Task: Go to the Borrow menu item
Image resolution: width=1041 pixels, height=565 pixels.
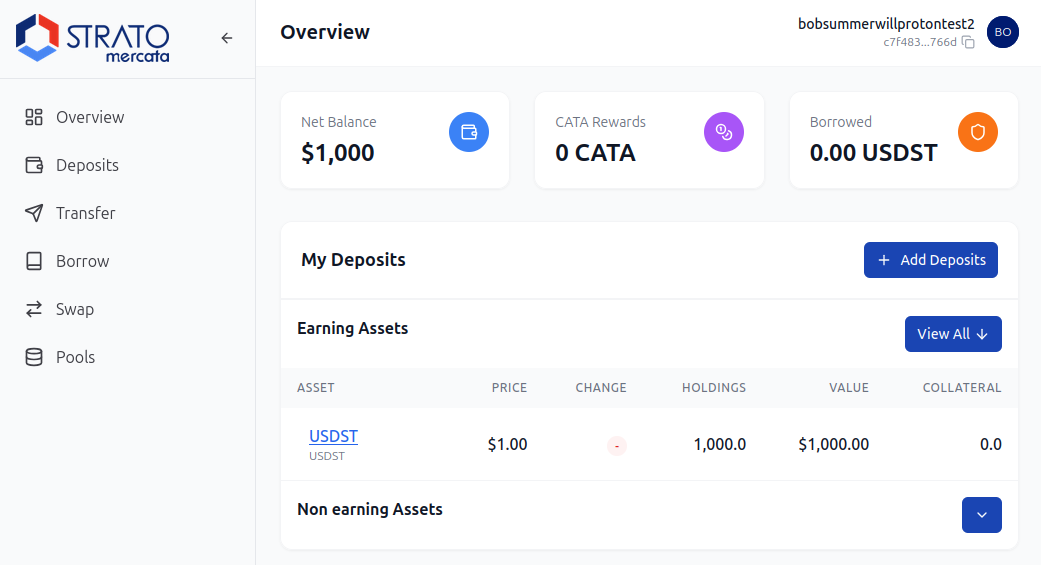Action: click(x=82, y=261)
